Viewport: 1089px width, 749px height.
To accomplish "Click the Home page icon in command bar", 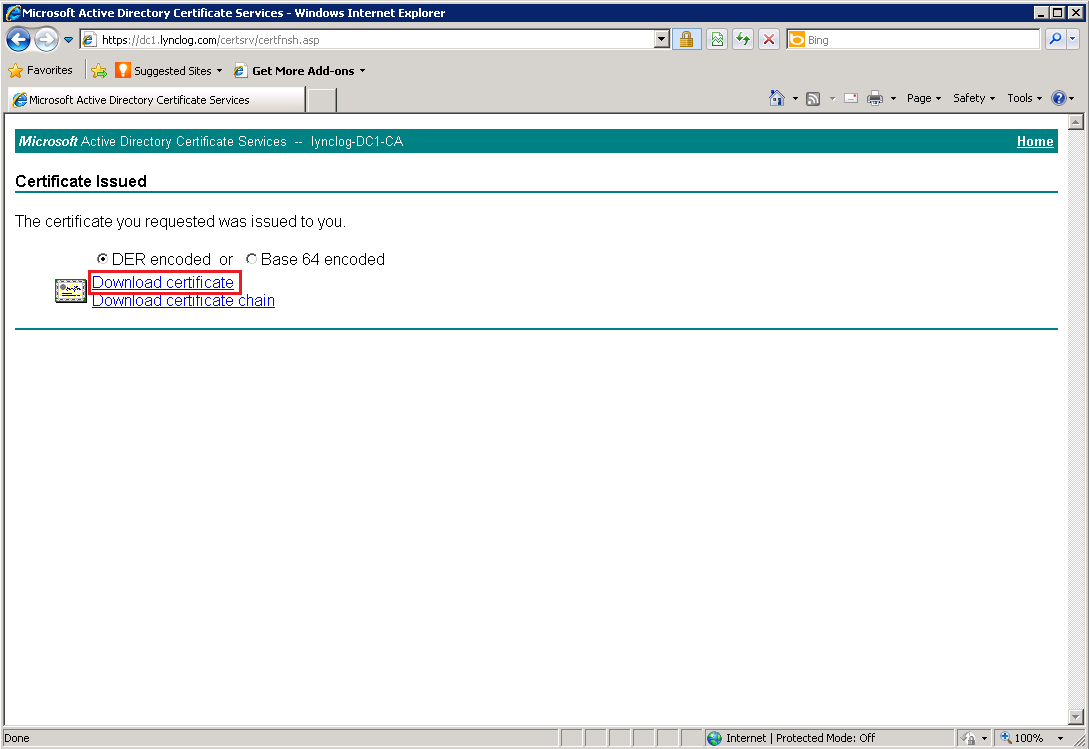I will (776, 98).
